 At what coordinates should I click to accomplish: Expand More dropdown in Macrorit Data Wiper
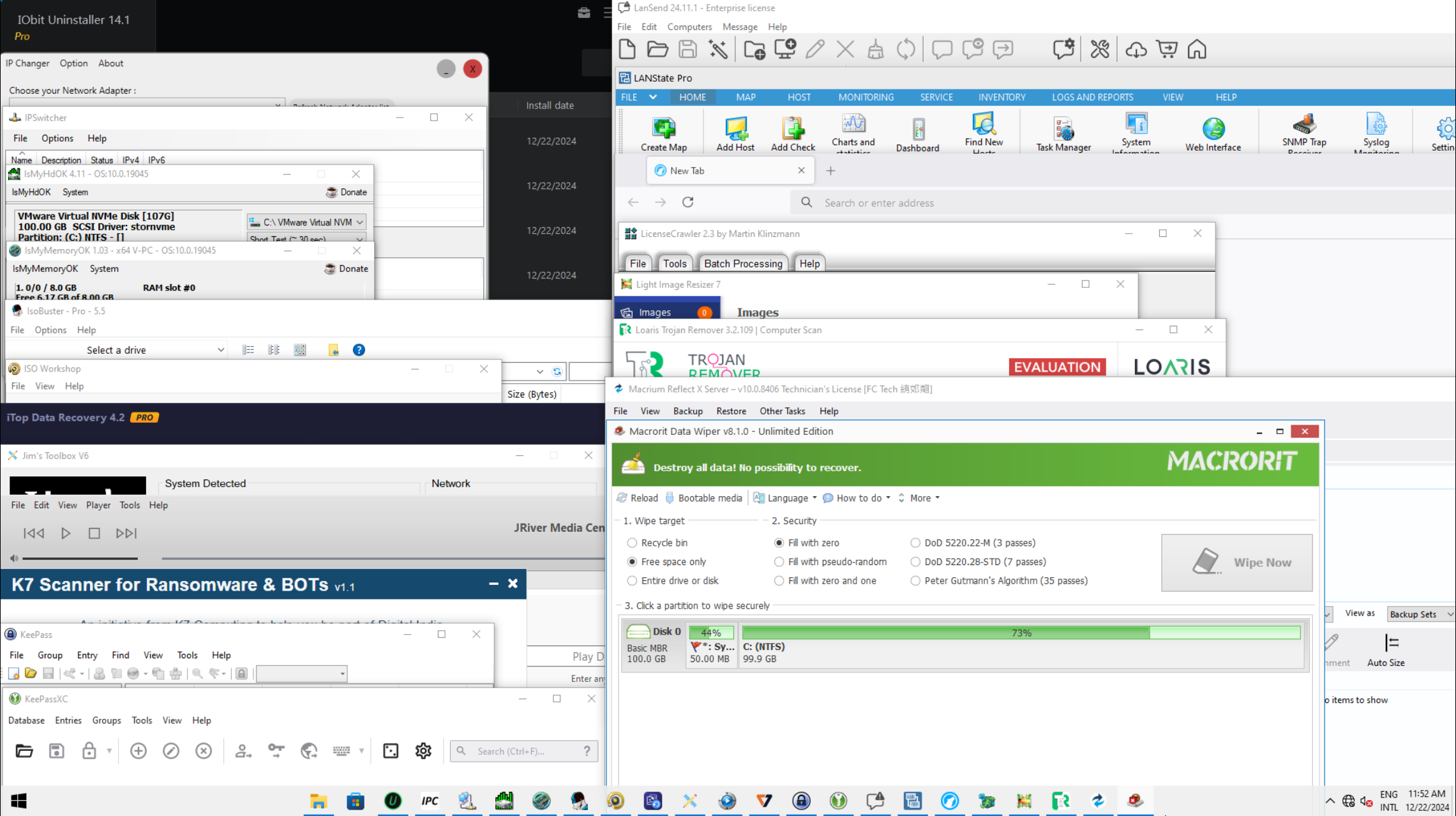click(919, 498)
